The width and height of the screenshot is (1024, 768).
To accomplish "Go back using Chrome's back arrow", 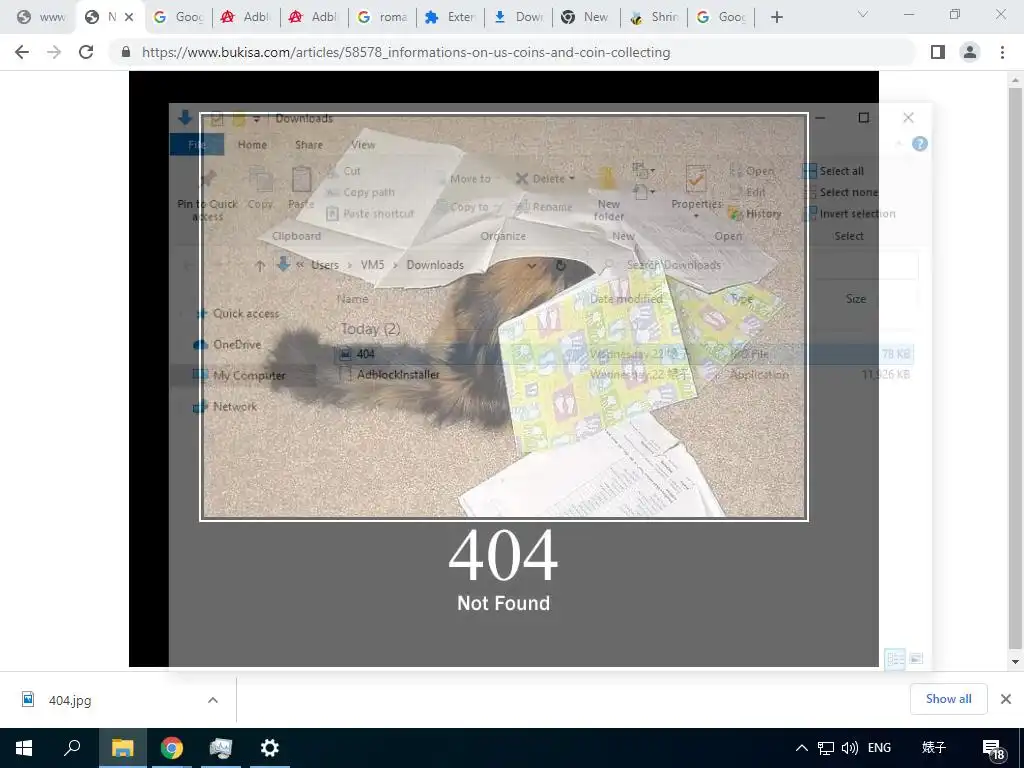I will tap(22, 52).
